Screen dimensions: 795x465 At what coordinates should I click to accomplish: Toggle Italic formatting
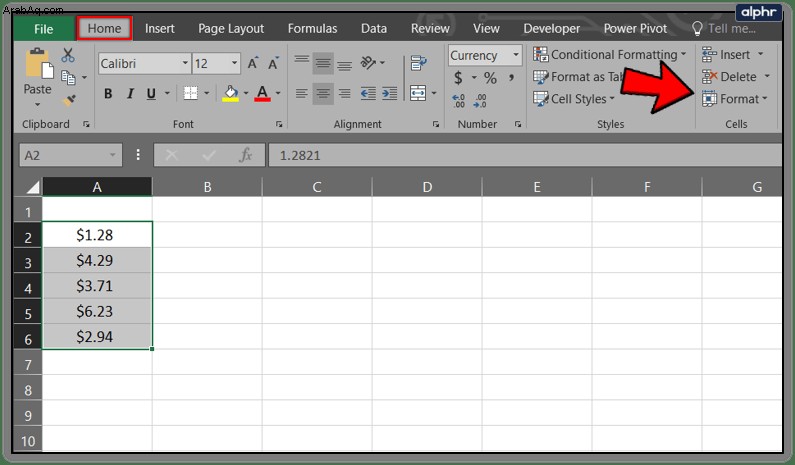pyautogui.click(x=130, y=94)
